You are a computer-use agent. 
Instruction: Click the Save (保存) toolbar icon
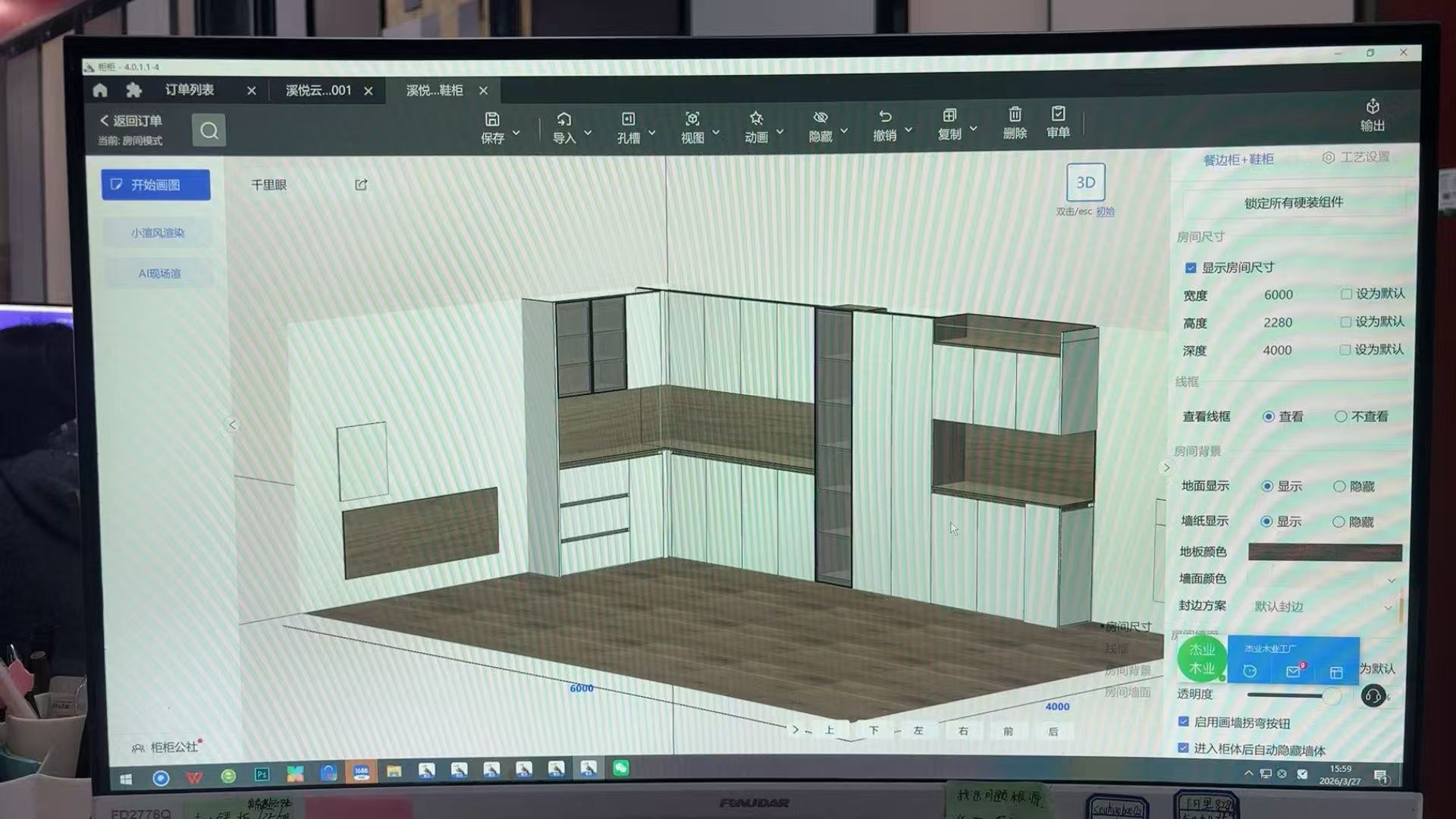(492, 120)
